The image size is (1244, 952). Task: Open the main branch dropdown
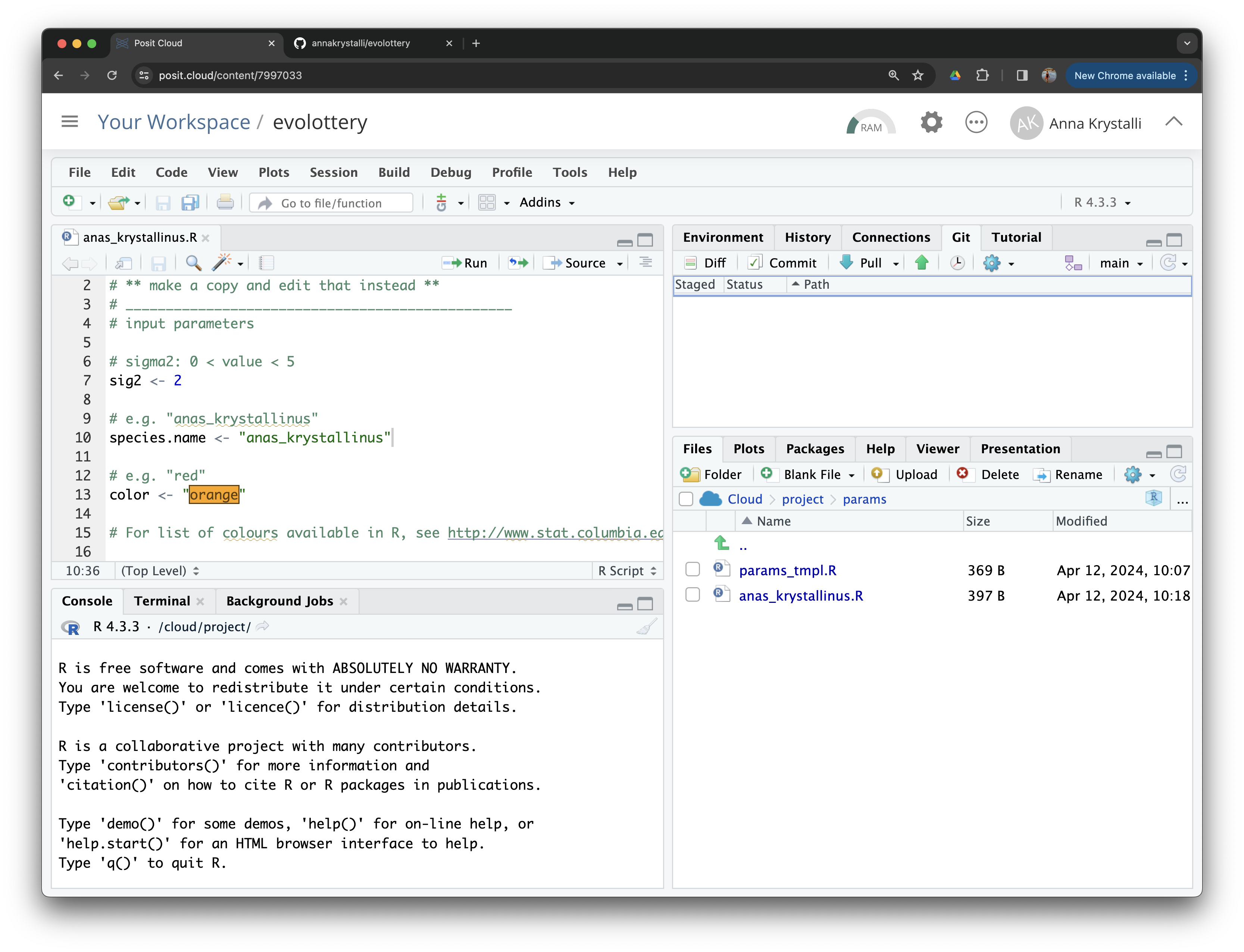click(1121, 263)
